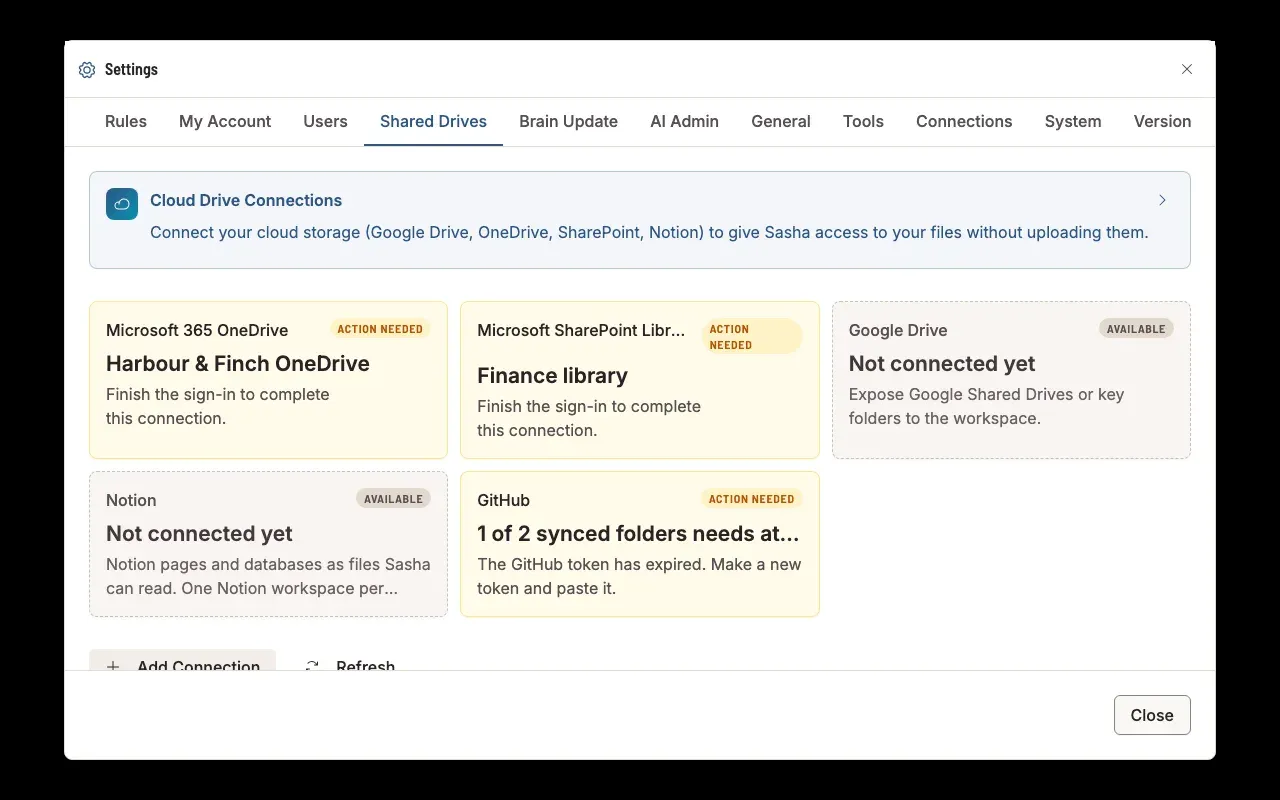Open the Brain Update tab
This screenshot has height=800, width=1280.
tap(568, 121)
